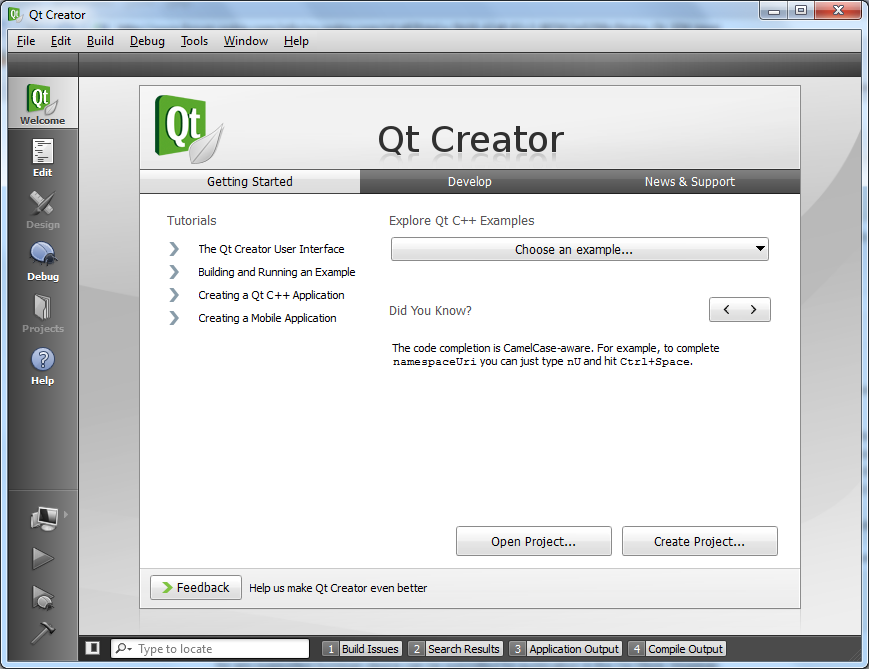Select the Getting Started tab
869x669 pixels.
[x=250, y=182]
